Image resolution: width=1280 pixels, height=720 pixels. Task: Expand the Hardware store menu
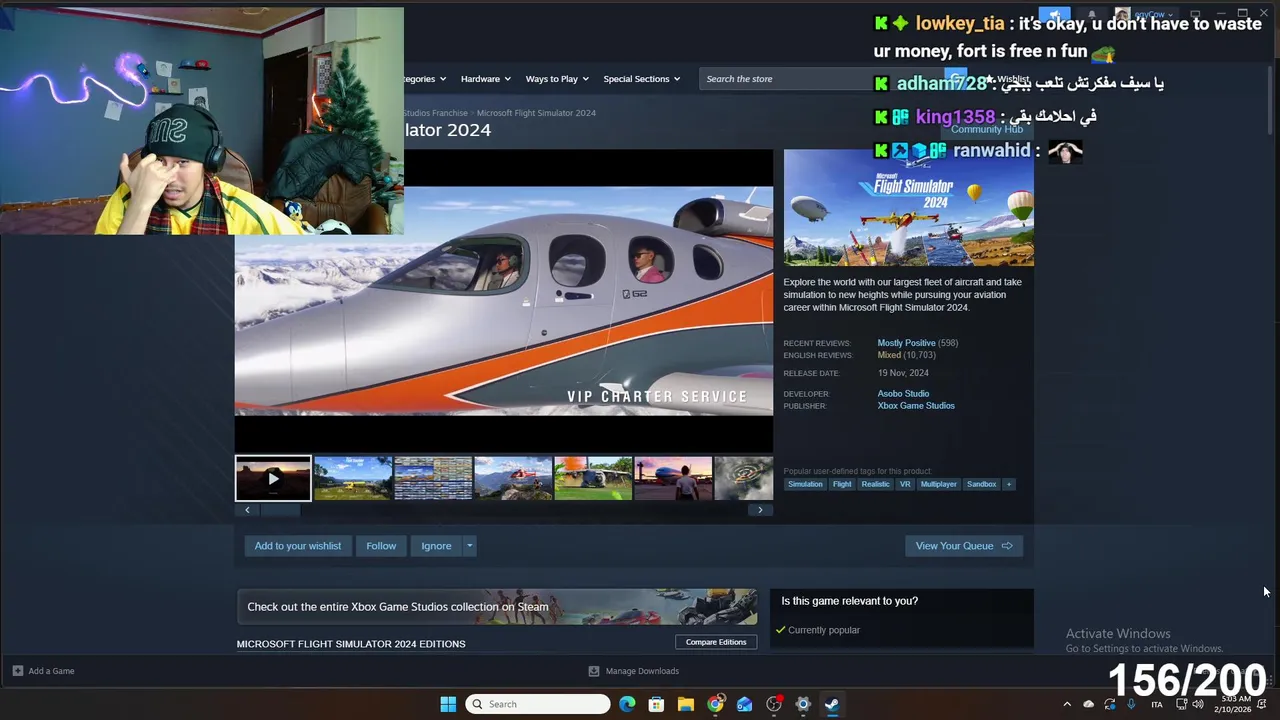point(485,79)
